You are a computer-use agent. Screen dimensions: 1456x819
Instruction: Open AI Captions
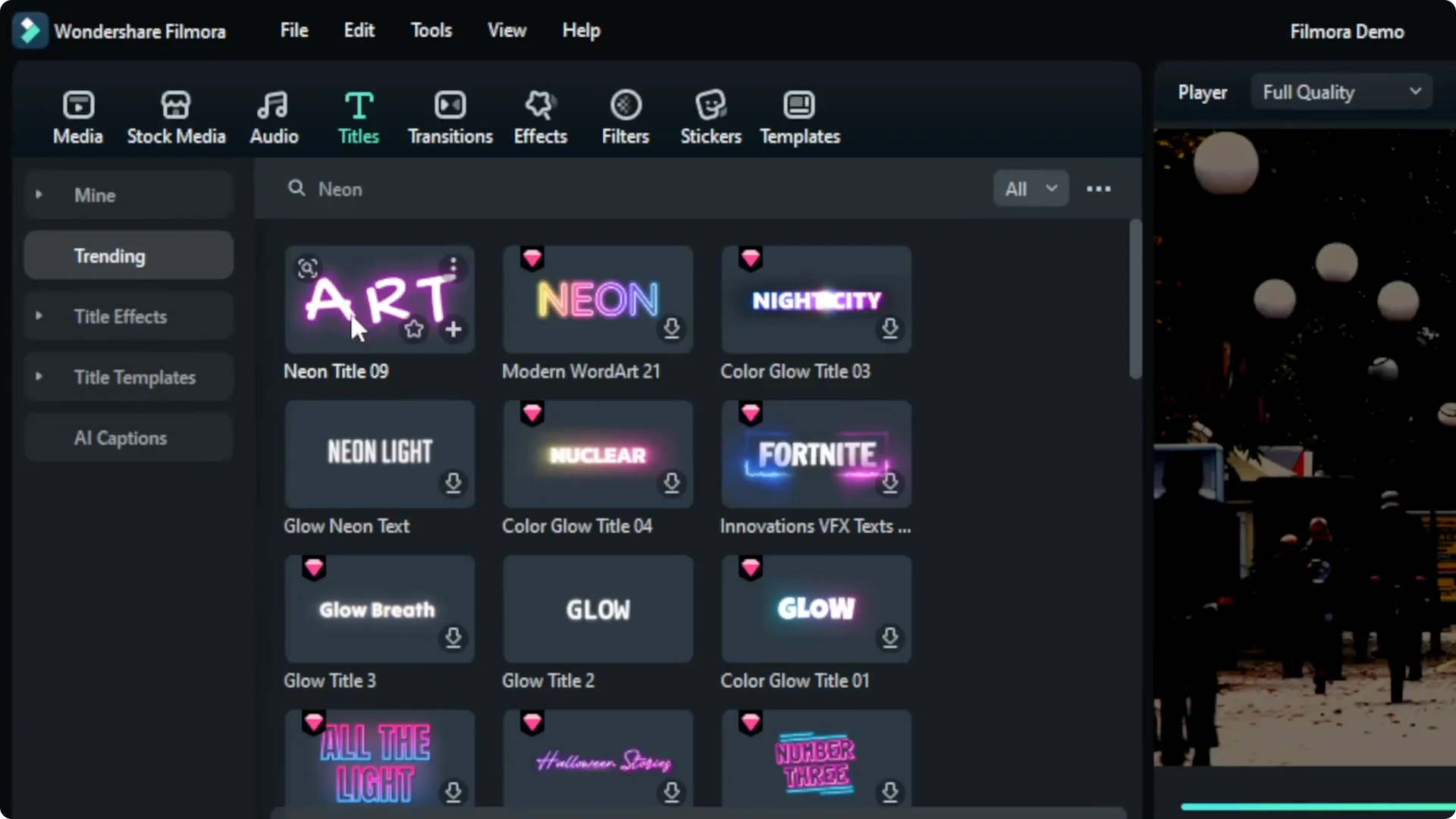pyautogui.click(x=120, y=438)
